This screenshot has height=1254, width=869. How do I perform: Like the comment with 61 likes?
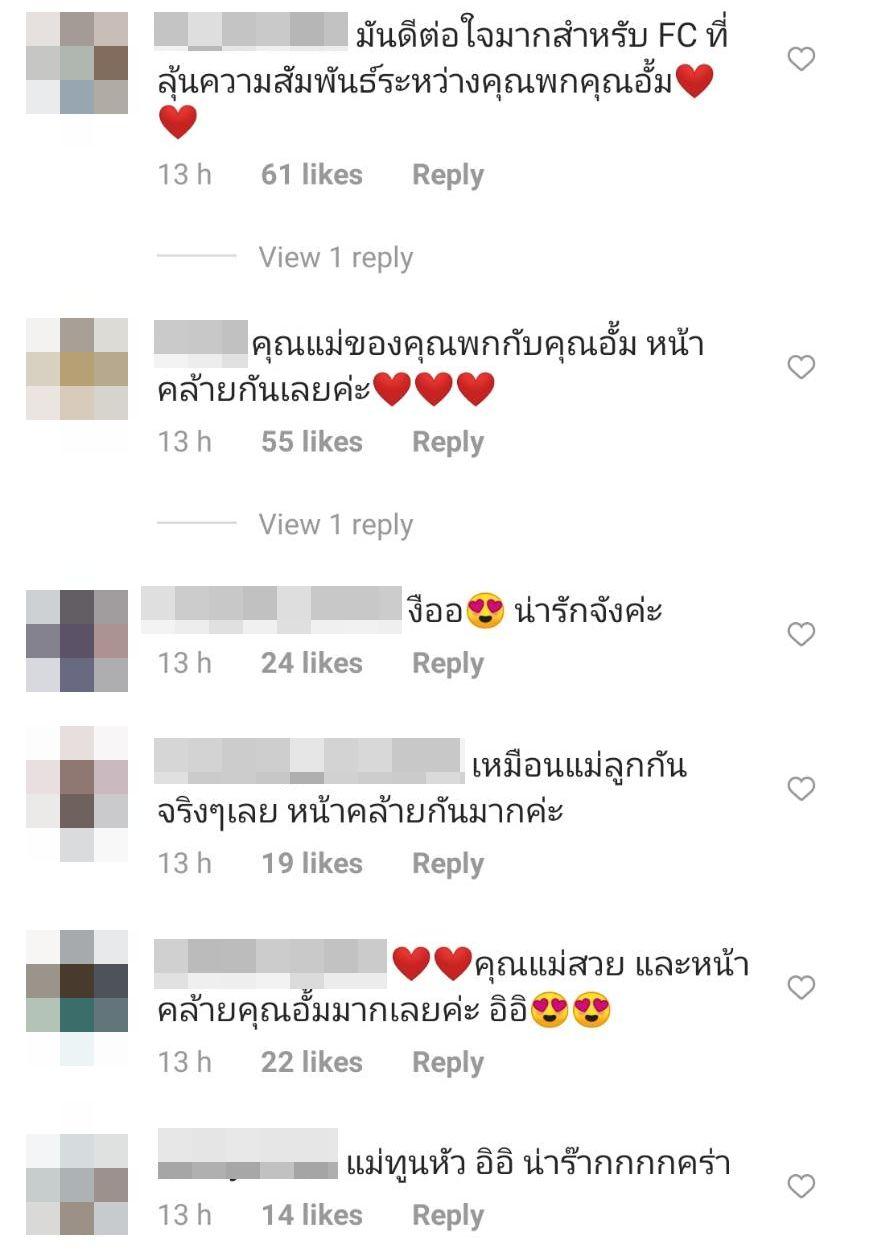click(801, 60)
